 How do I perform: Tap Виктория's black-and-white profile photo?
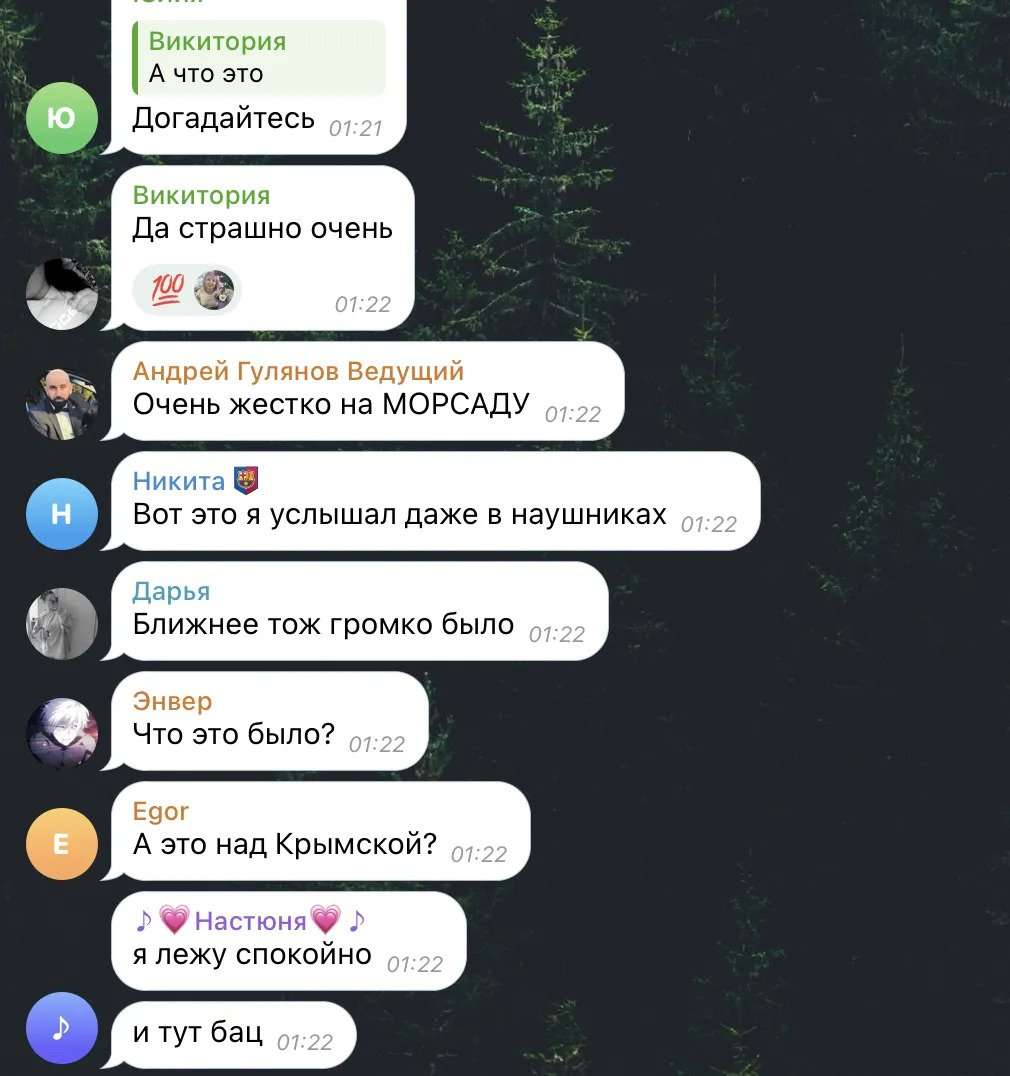click(62, 294)
